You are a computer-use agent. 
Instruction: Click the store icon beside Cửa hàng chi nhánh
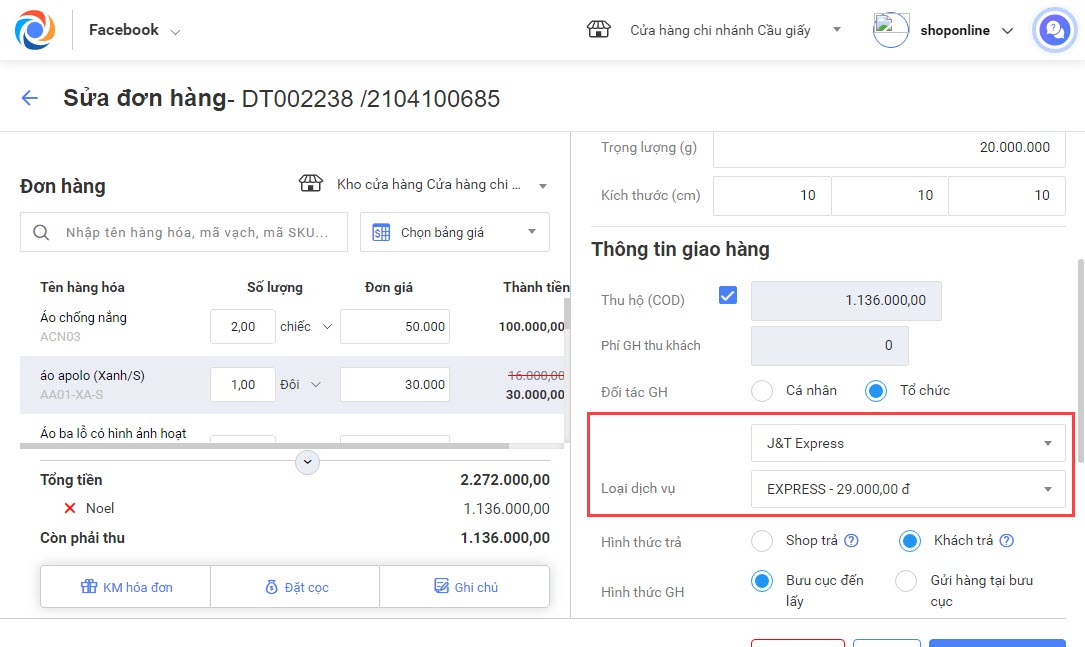click(598, 30)
